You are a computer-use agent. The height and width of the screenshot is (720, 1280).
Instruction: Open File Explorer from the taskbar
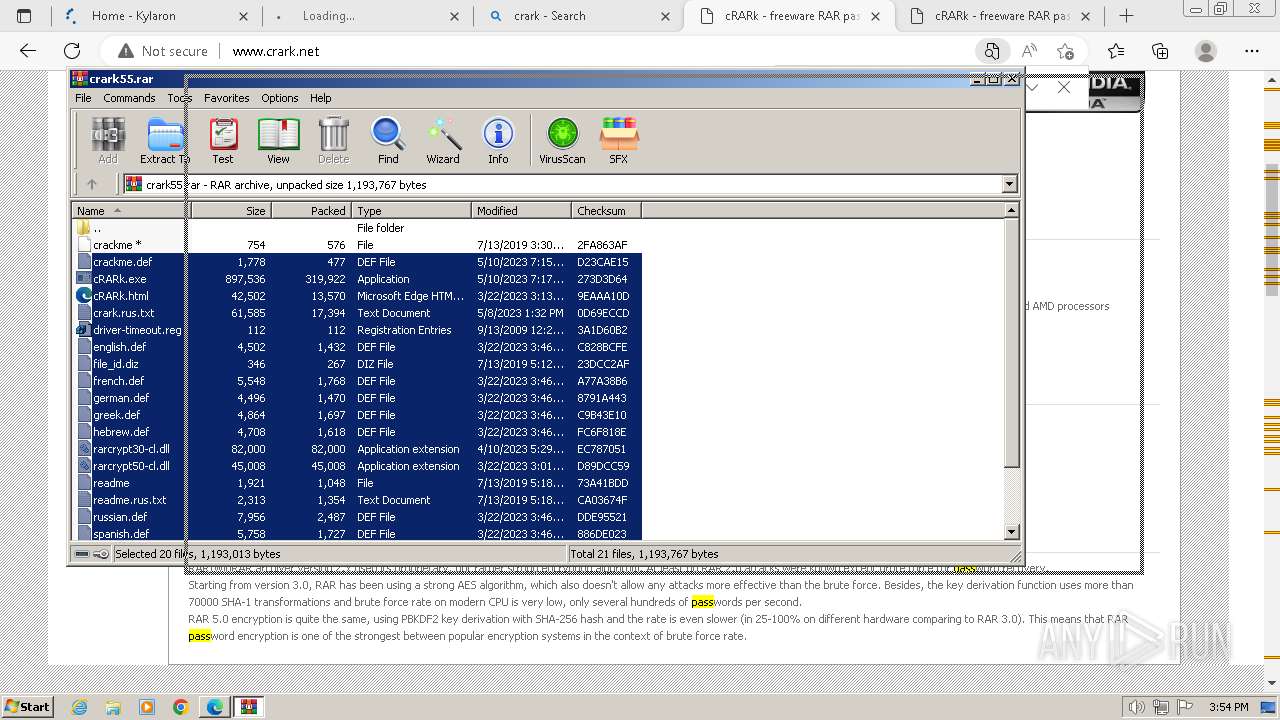click(x=113, y=707)
